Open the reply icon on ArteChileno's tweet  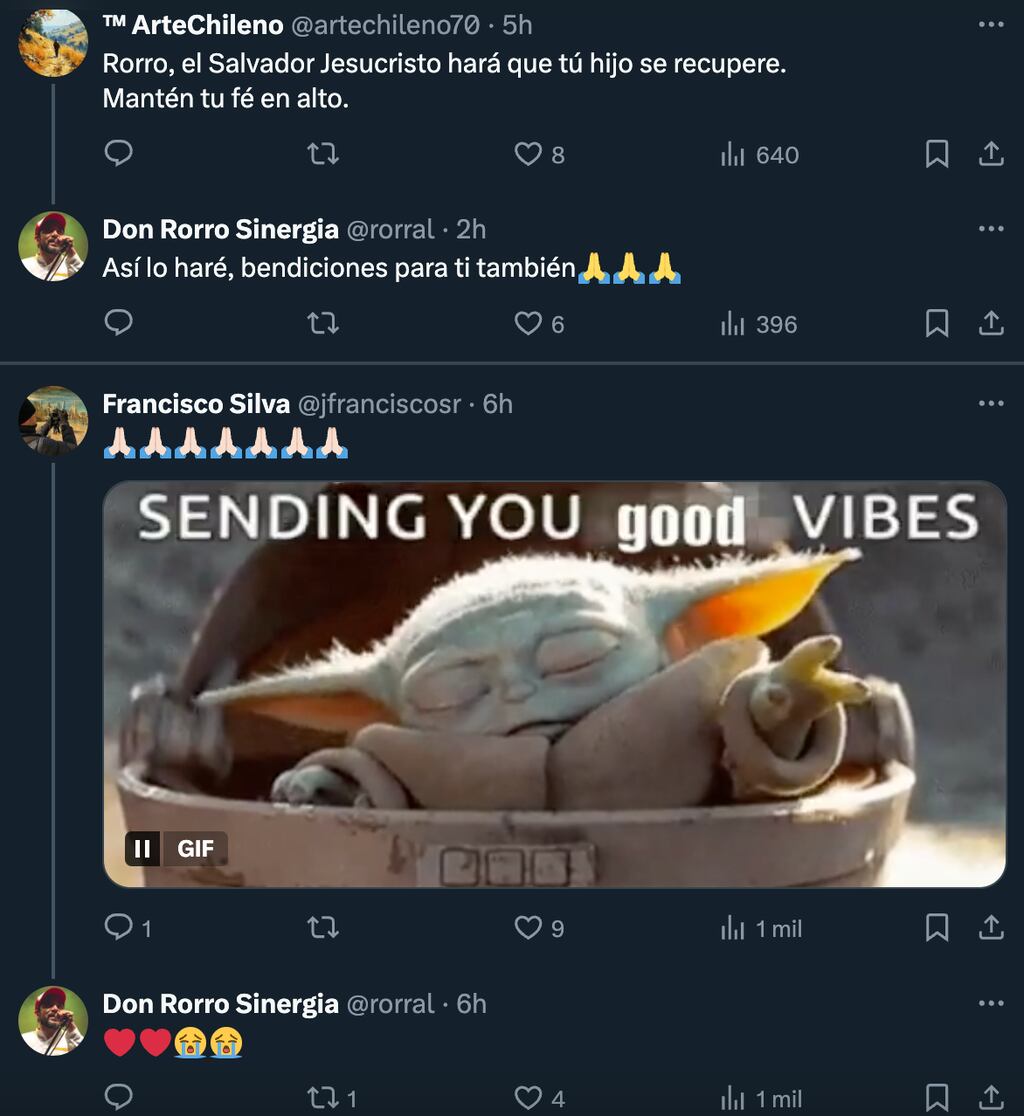(x=119, y=155)
